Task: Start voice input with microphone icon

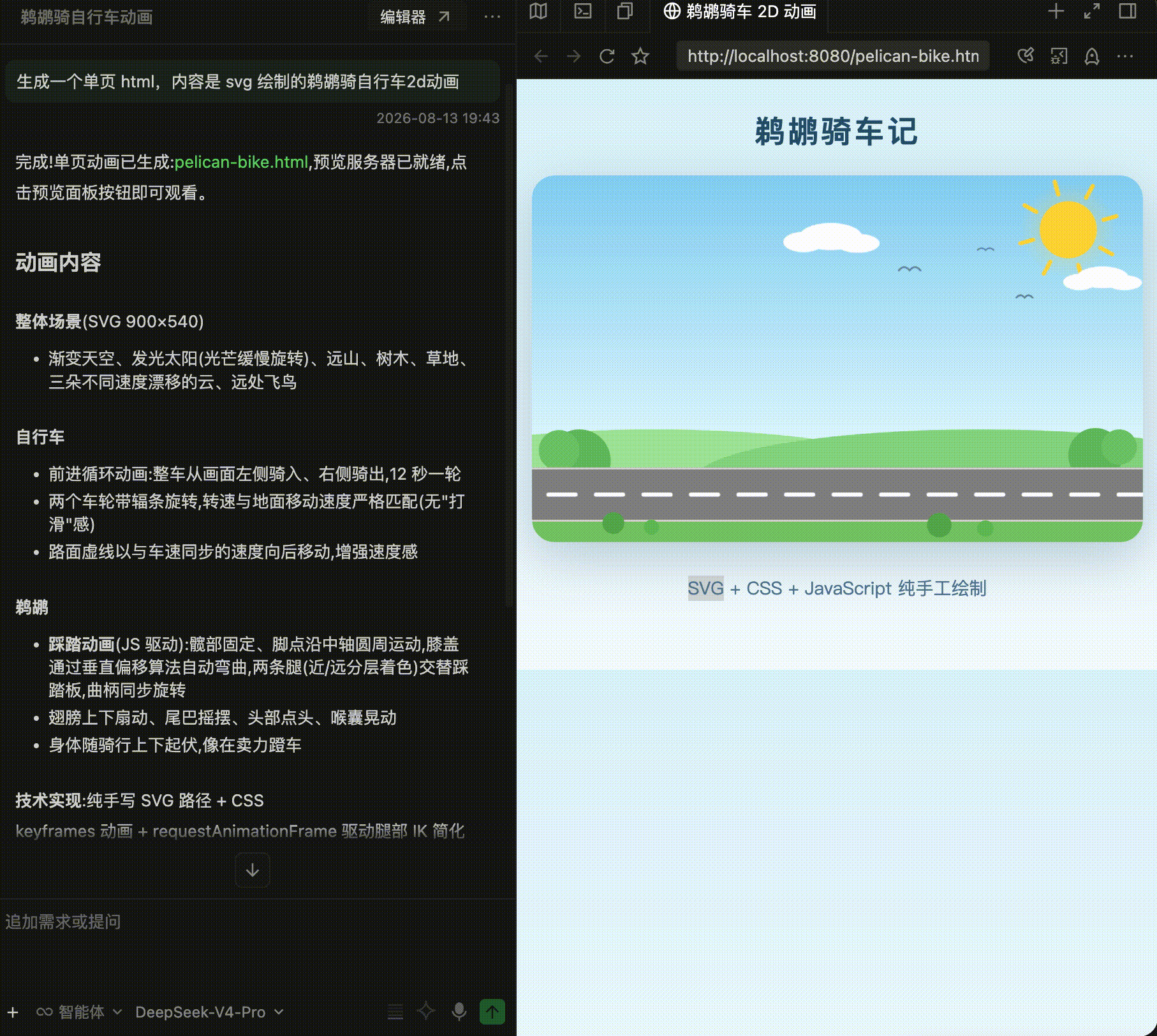Action: [459, 1012]
